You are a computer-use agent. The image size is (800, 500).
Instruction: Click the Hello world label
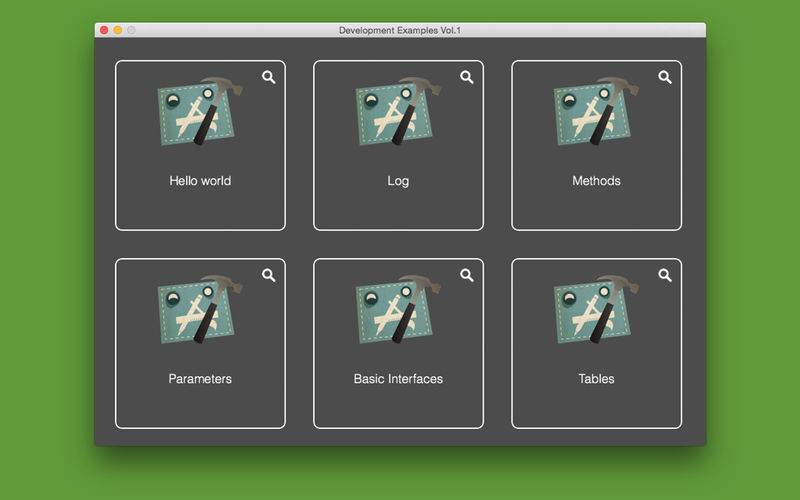click(200, 181)
